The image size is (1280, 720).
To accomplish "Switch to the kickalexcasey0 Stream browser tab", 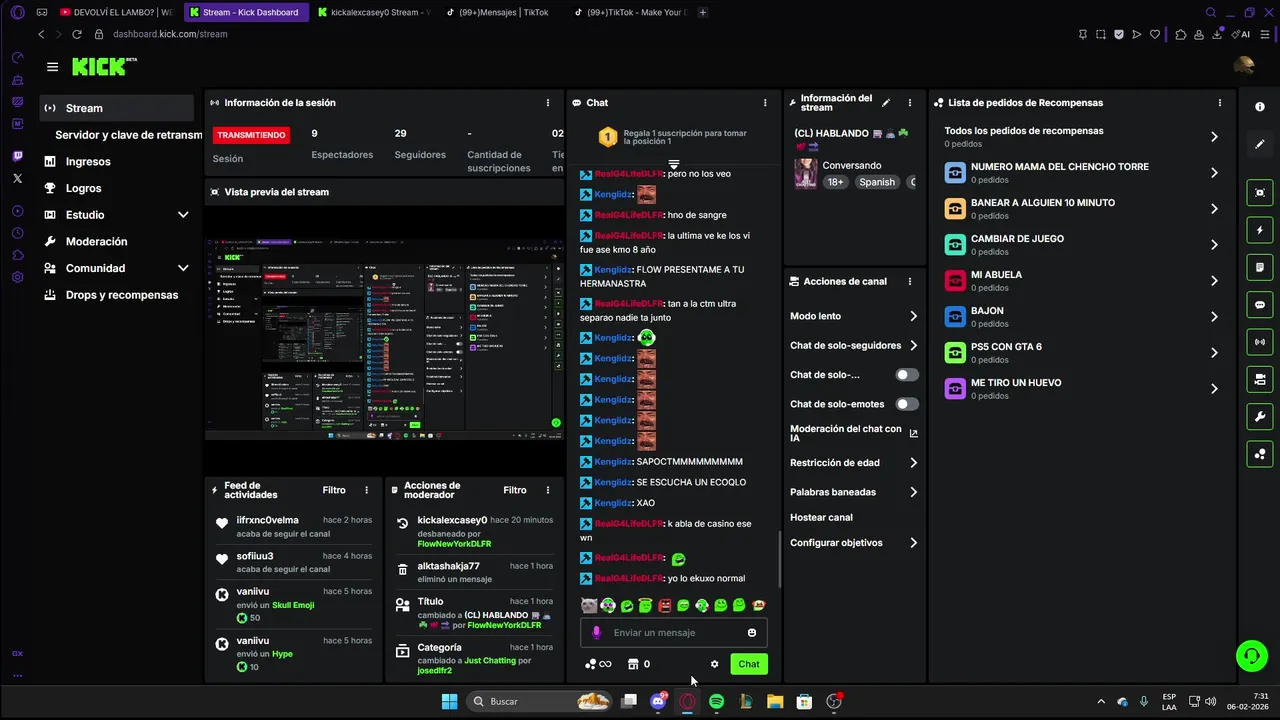I will (374, 12).
